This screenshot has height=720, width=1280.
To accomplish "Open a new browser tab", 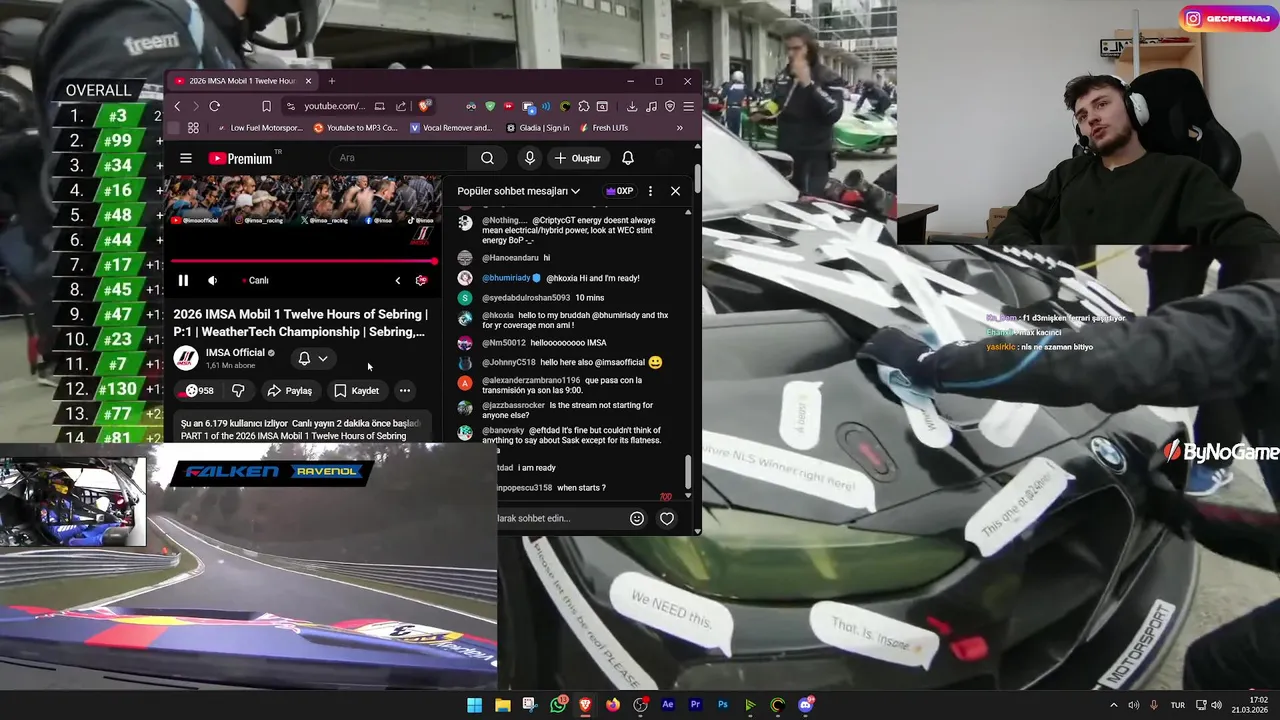I will coord(332,81).
